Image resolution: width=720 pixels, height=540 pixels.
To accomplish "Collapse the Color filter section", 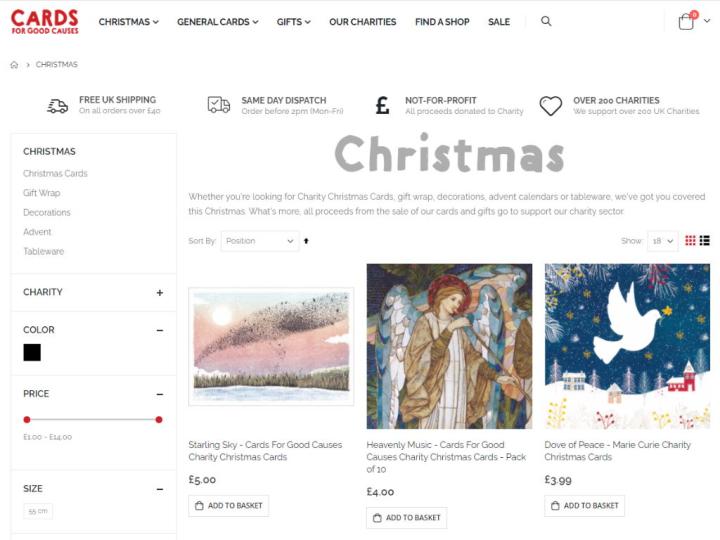I will [x=159, y=330].
